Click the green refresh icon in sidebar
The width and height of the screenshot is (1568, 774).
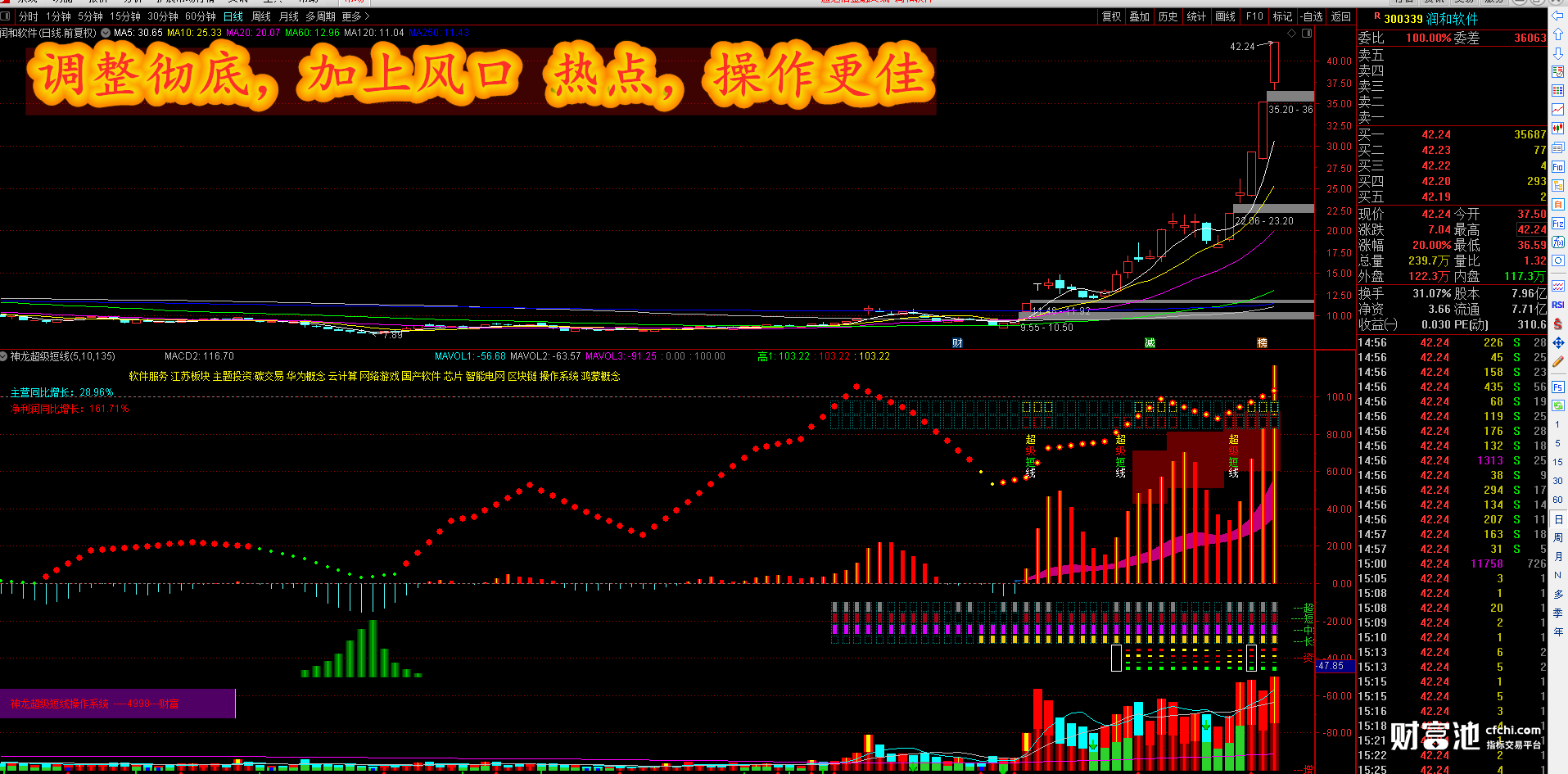[1557, 405]
